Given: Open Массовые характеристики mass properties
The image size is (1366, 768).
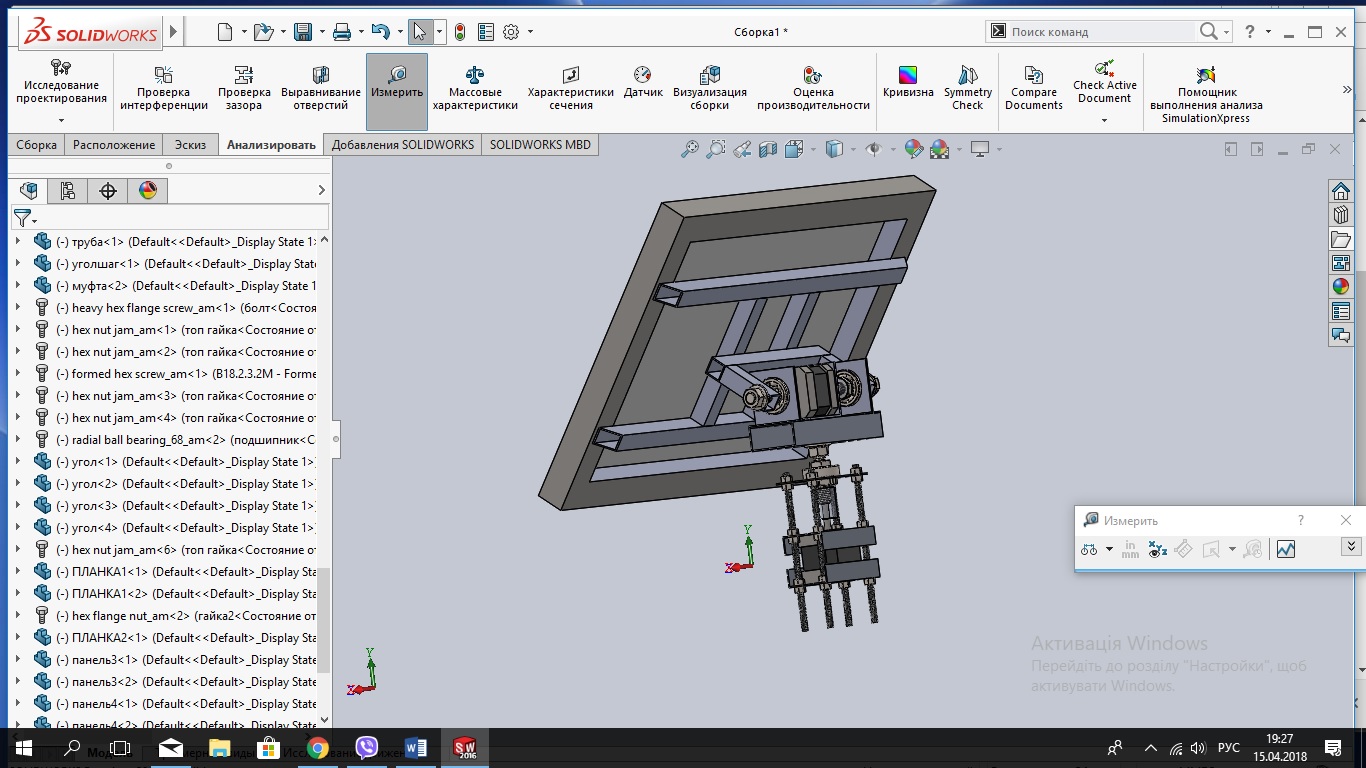Looking at the screenshot, I should pyautogui.click(x=475, y=88).
